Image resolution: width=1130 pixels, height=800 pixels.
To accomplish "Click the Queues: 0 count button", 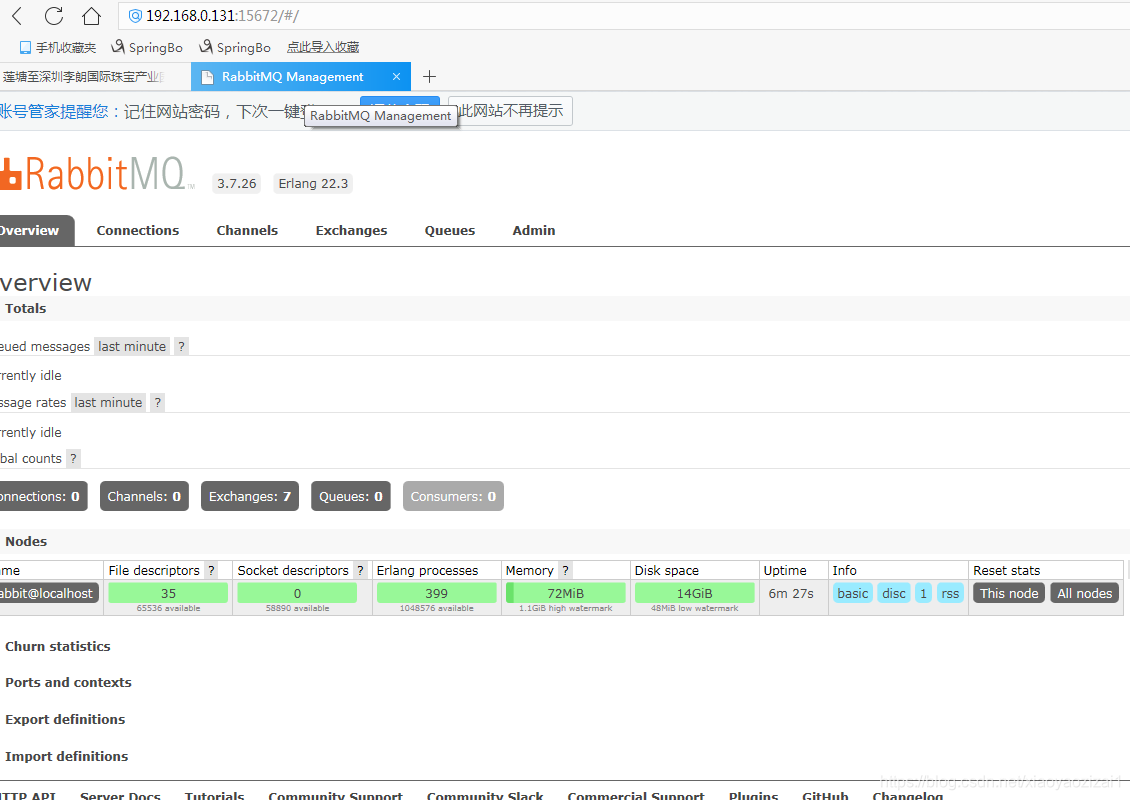I will [351, 497].
